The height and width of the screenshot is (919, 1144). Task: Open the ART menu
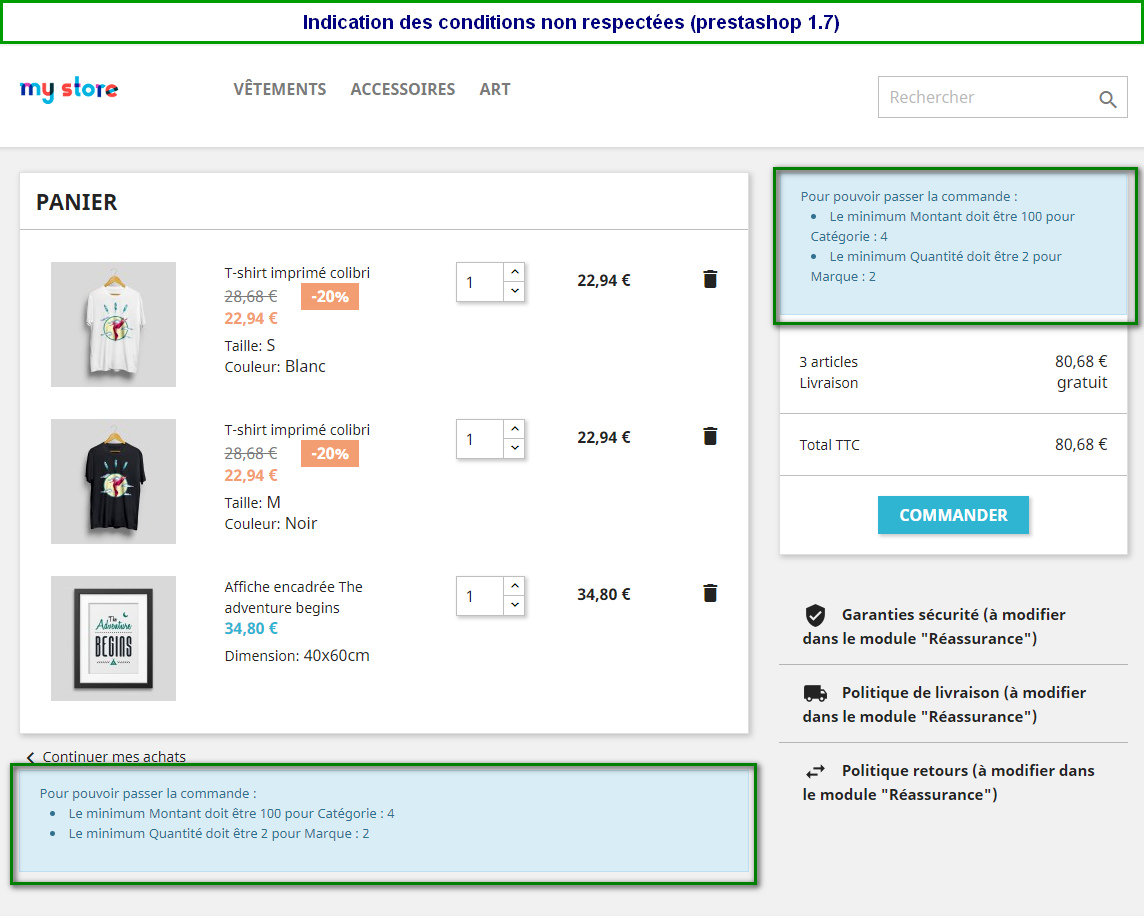pos(495,89)
